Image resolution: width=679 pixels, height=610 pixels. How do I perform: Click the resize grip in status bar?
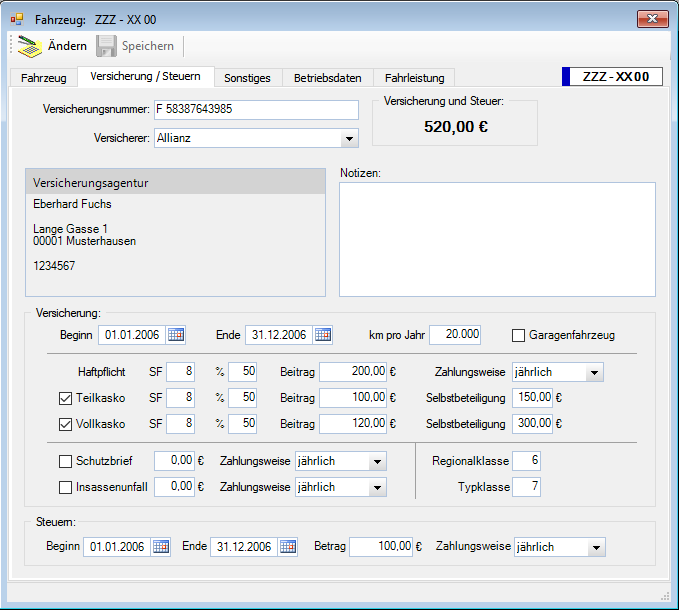click(x=665, y=596)
